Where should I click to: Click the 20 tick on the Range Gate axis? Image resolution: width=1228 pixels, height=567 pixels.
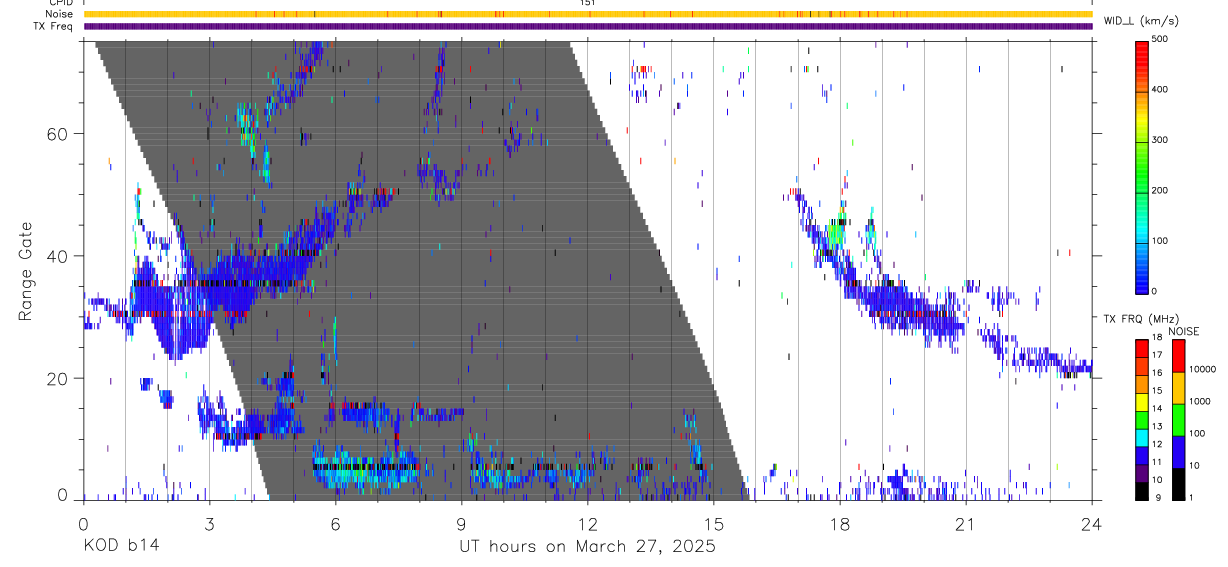click(59, 378)
